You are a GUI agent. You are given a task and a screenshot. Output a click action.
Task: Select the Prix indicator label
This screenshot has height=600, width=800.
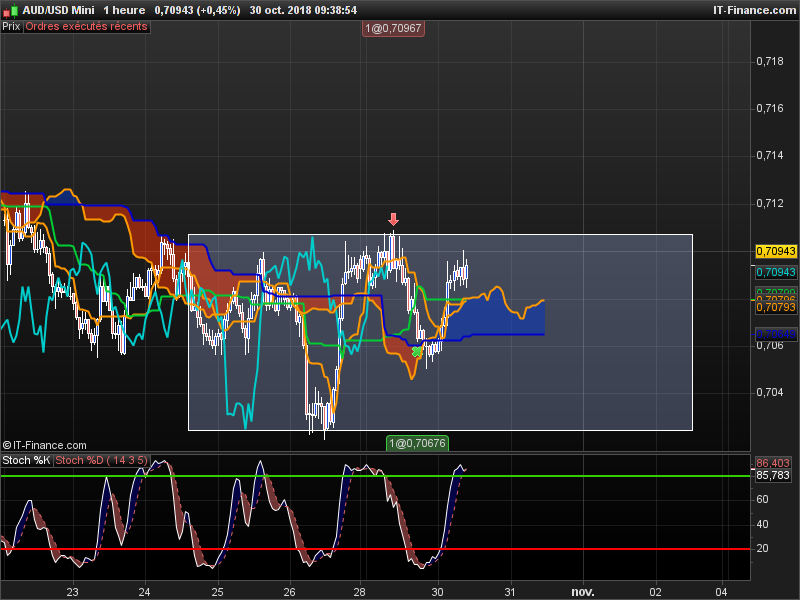pos(11,27)
